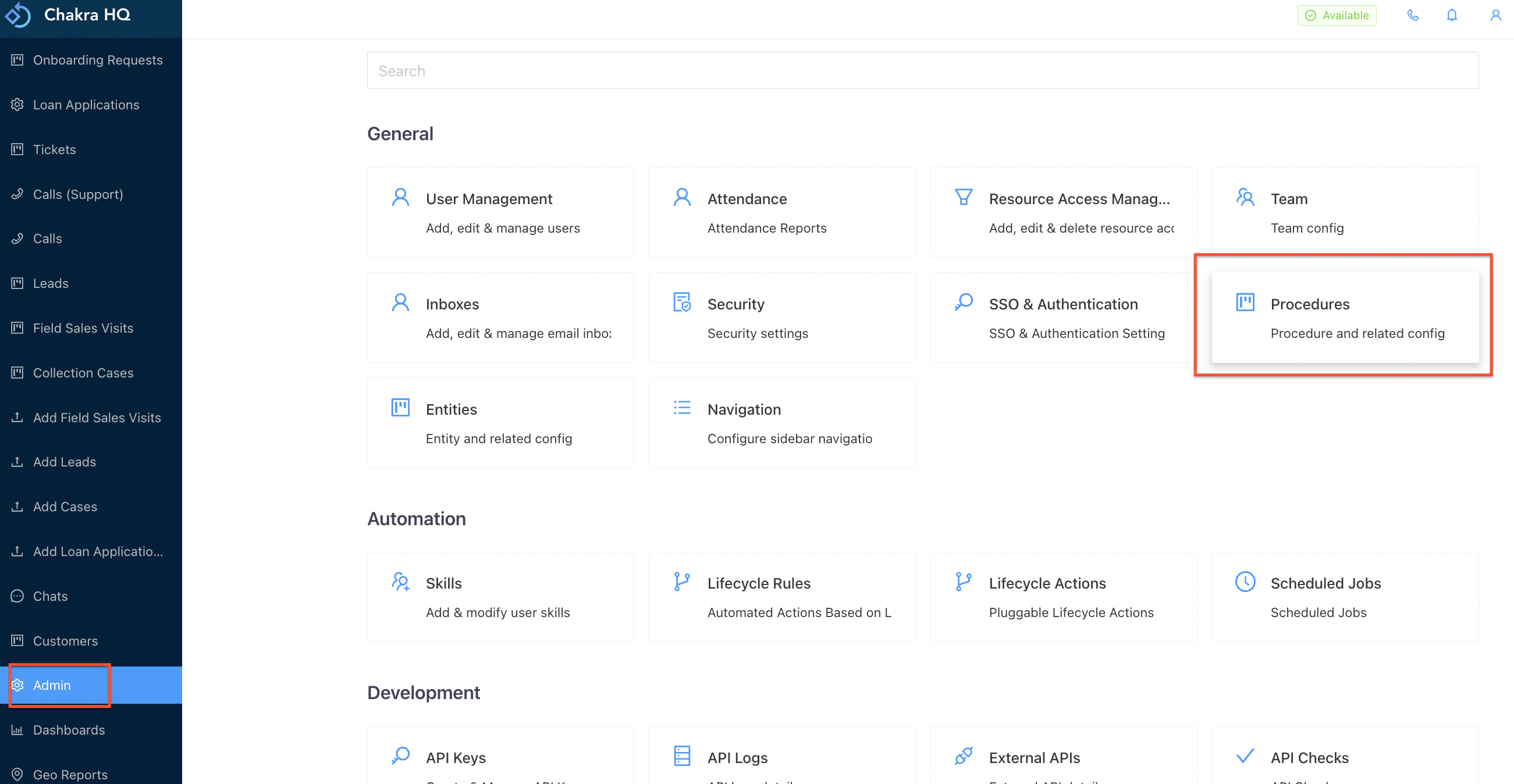Open Dashboards from the sidebar
This screenshot has height=784, width=1514.
pyautogui.click(x=69, y=729)
